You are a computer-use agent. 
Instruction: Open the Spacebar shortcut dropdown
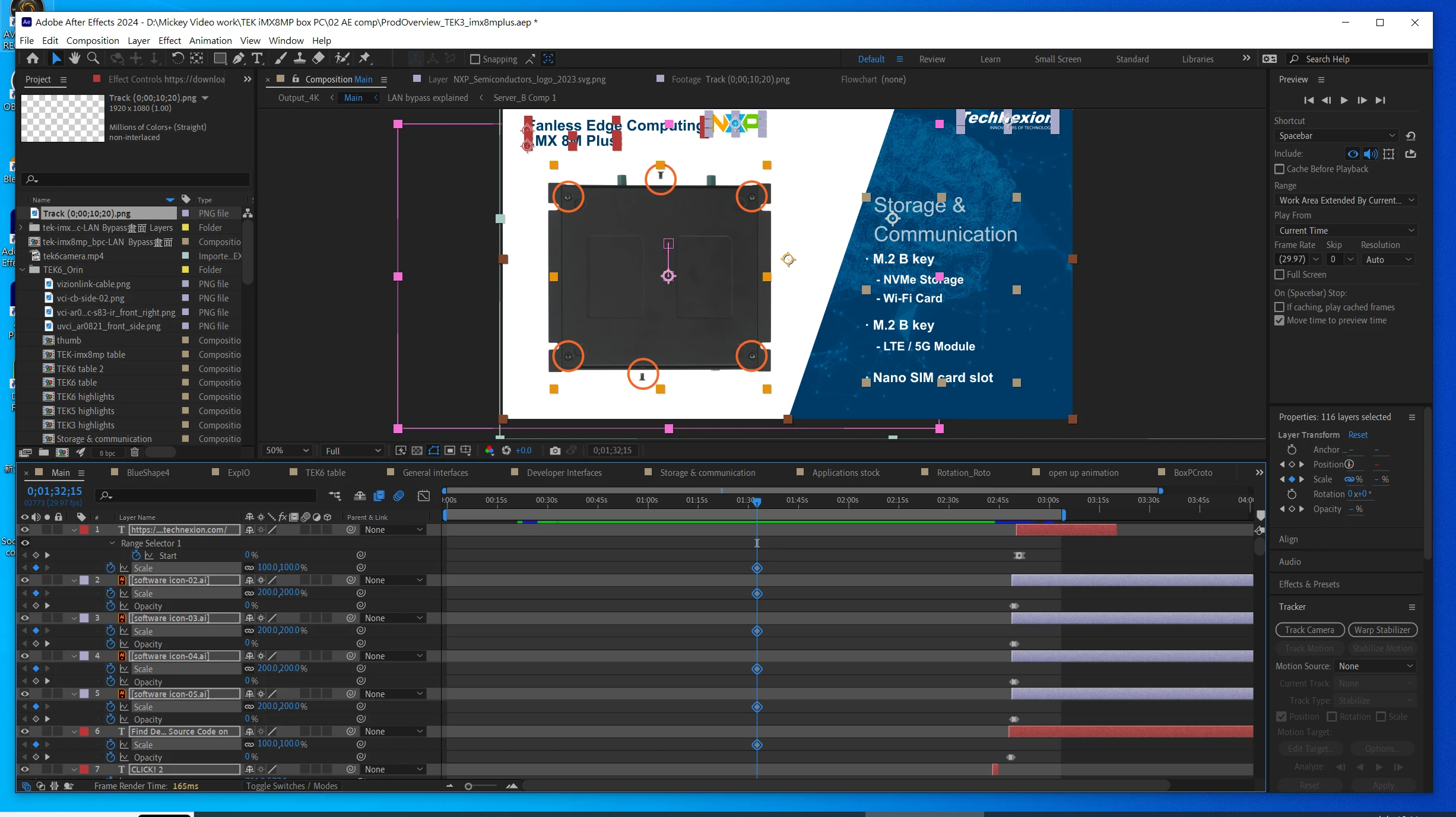(1336, 136)
